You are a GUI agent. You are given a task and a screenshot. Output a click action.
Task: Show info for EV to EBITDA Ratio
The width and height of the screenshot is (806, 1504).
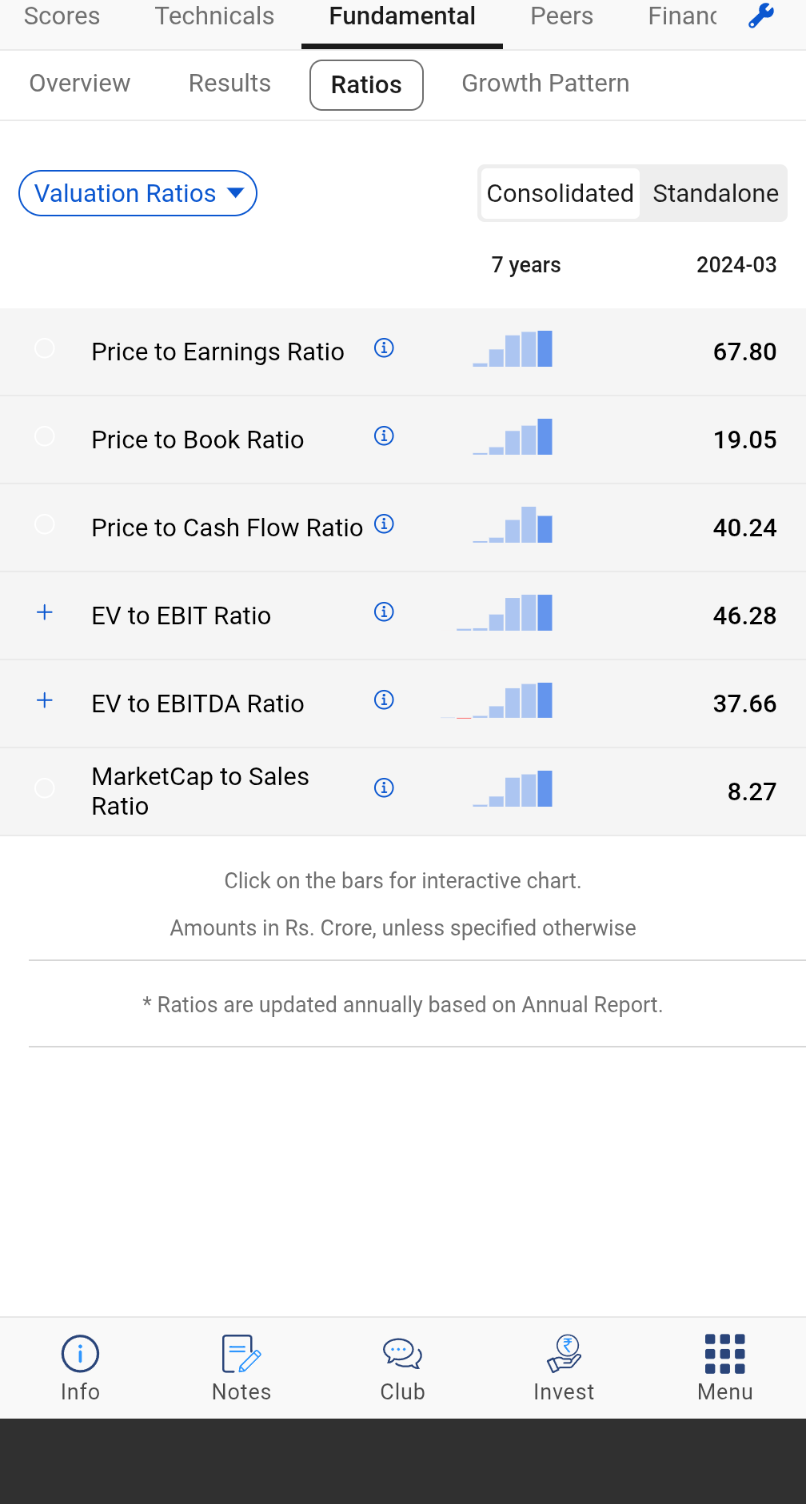pyautogui.click(x=384, y=700)
